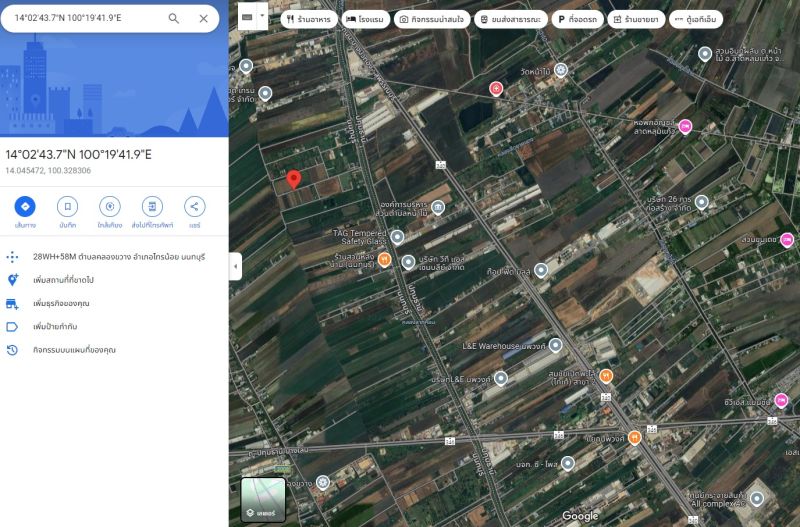The image size is (800, 527).
Task: Toggle the on-screen keyboard icon
Action: 247,17
